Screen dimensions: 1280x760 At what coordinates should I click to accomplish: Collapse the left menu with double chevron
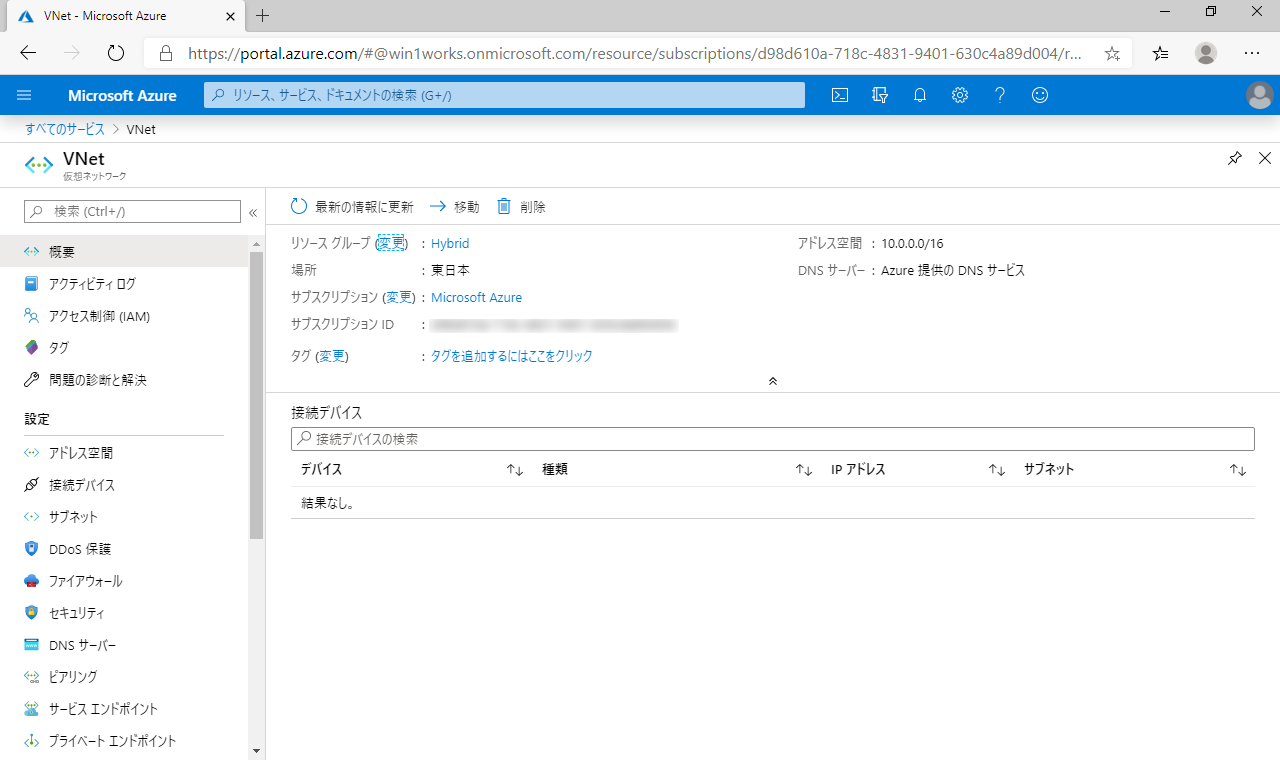pos(253,212)
